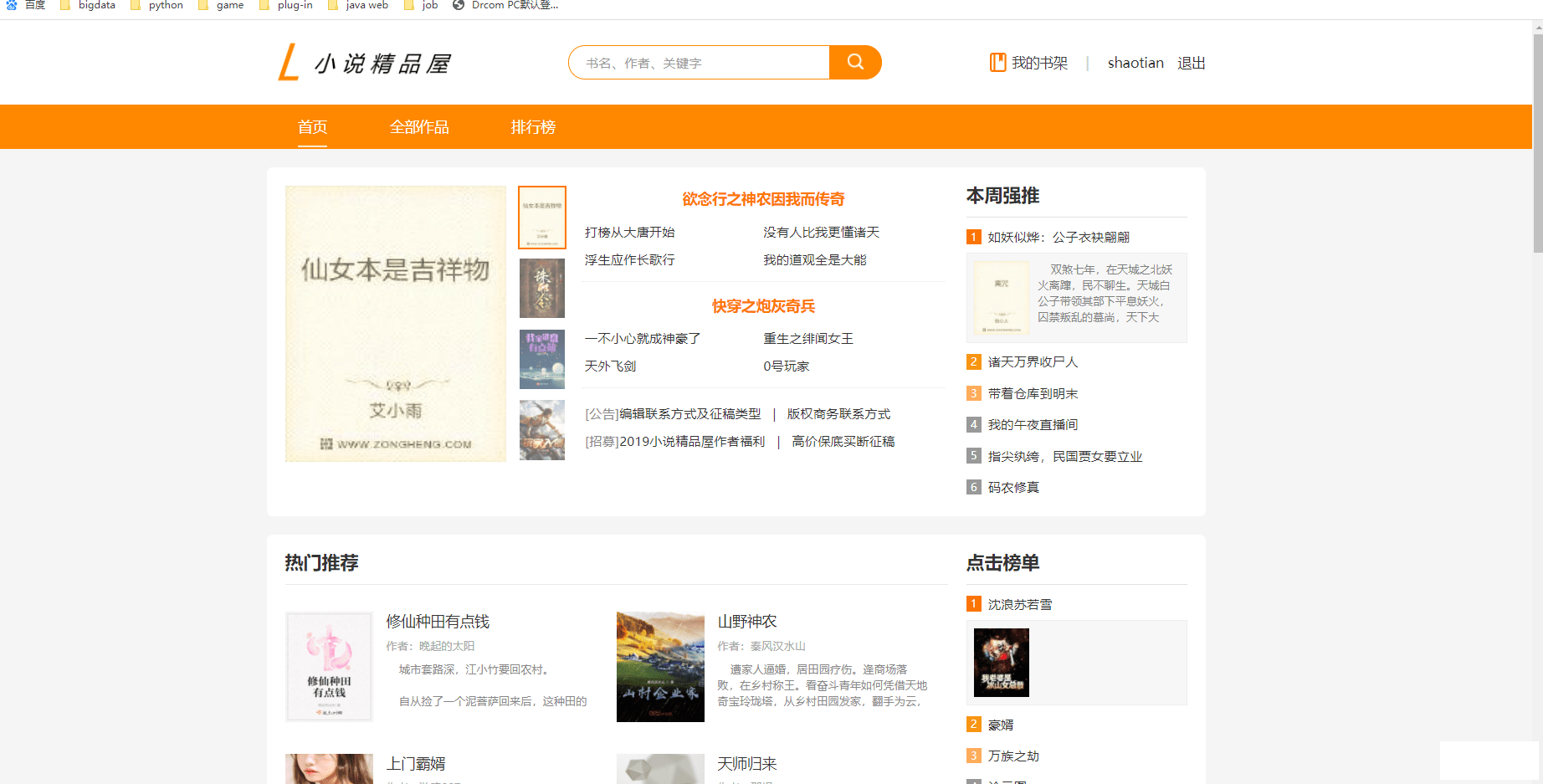Open 天外飞剑
This screenshot has width=1543, height=784.
click(610, 366)
